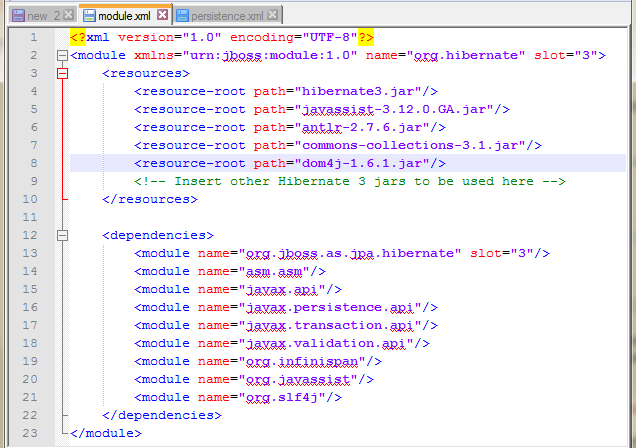Close the module.xml tab
The width and height of the screenshot is (636, 448).
163,15
